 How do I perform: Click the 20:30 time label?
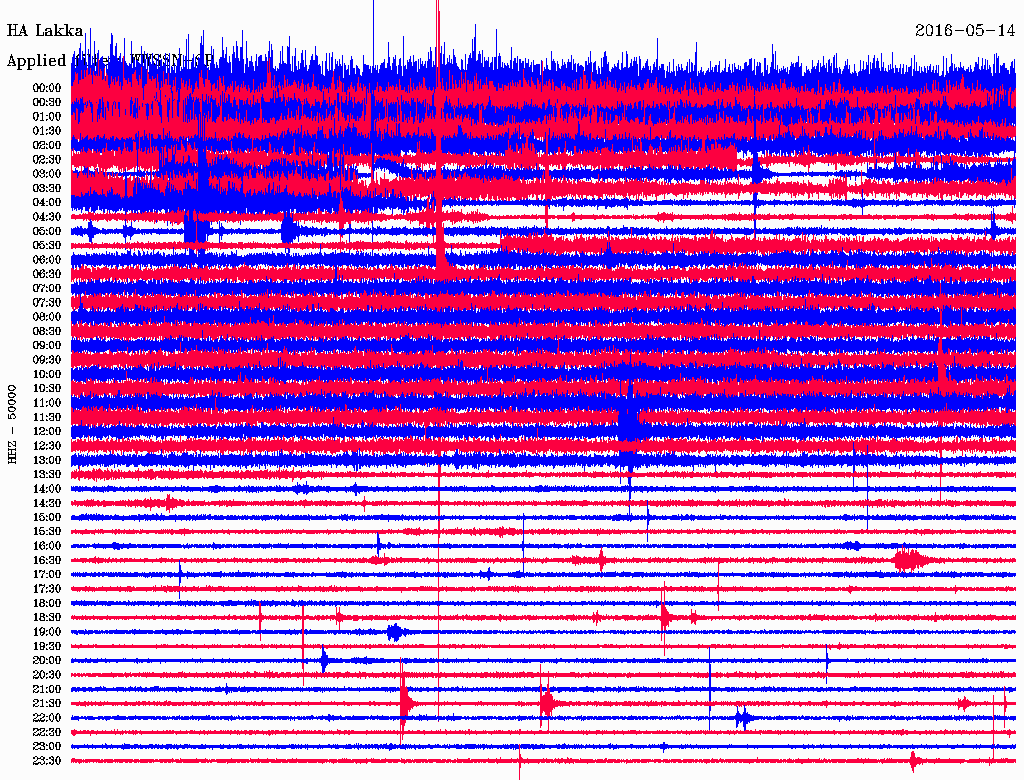click(x=47, y=675)
